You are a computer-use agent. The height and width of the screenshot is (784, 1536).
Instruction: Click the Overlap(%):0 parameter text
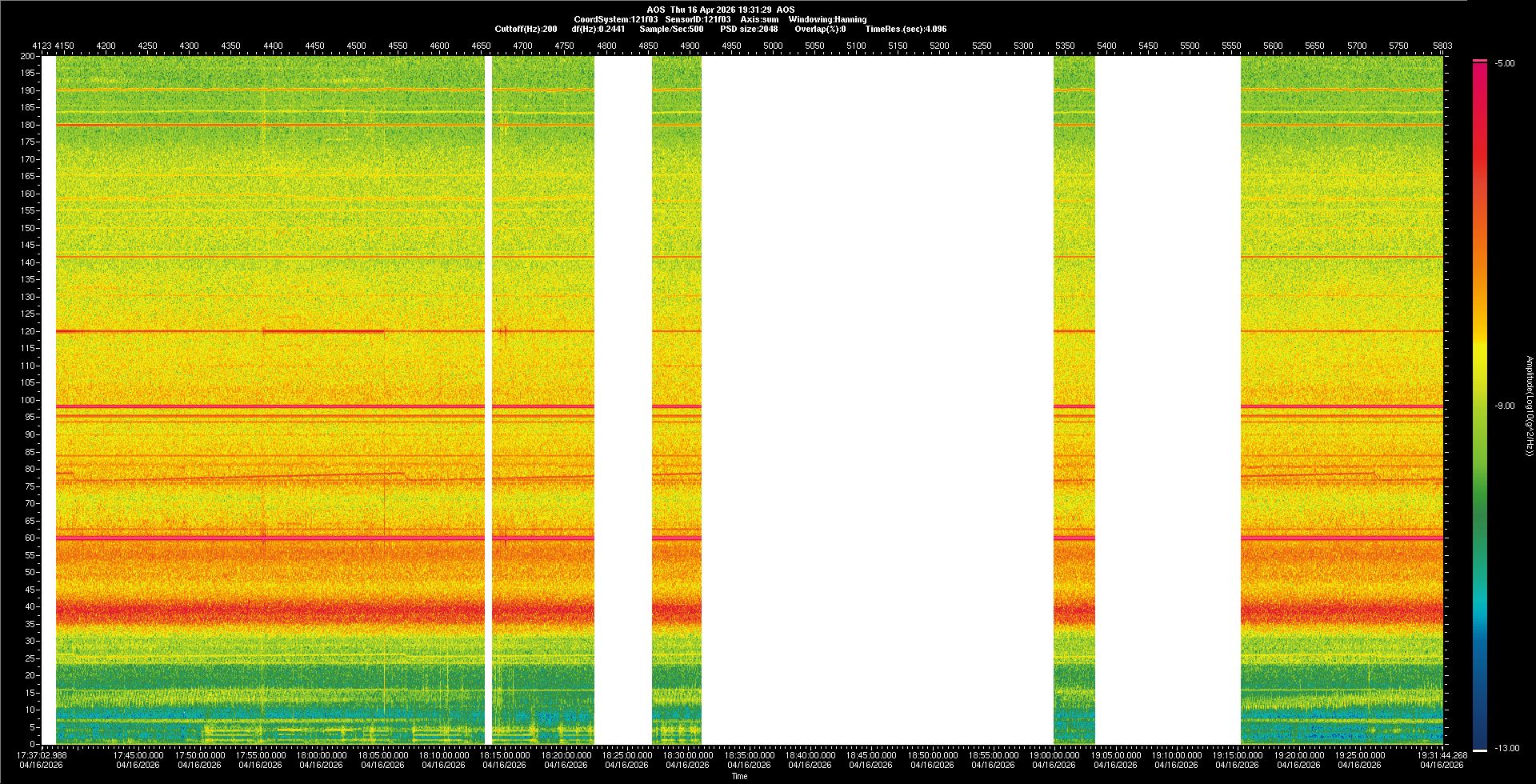[x=820, y=29]
